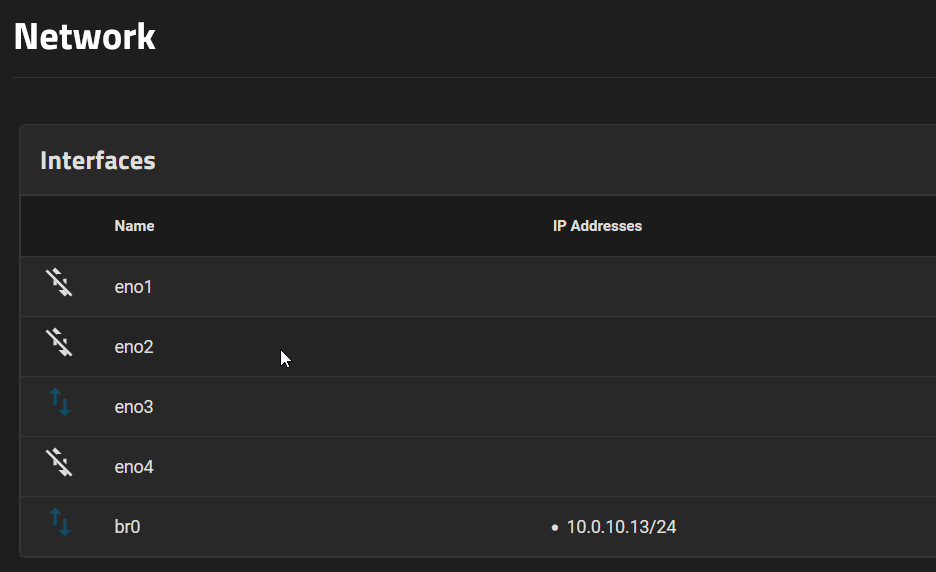936x572 pixels.
Task: Click the disconnected link icon for eno2
Action: coord(60,345)
